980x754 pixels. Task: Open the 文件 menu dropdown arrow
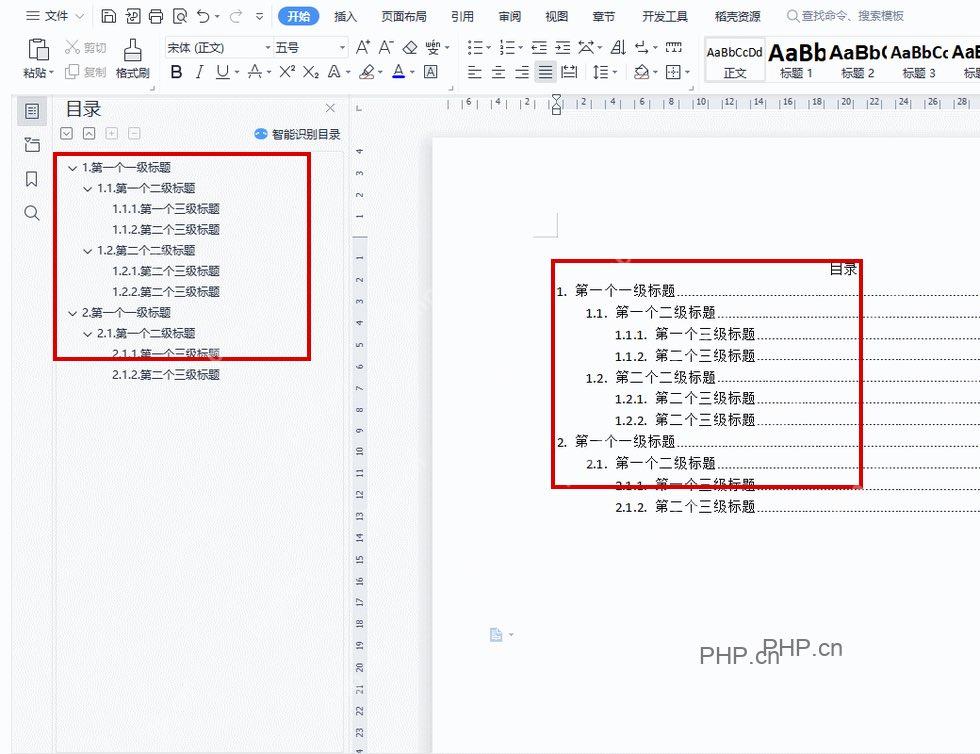[79, 16]
